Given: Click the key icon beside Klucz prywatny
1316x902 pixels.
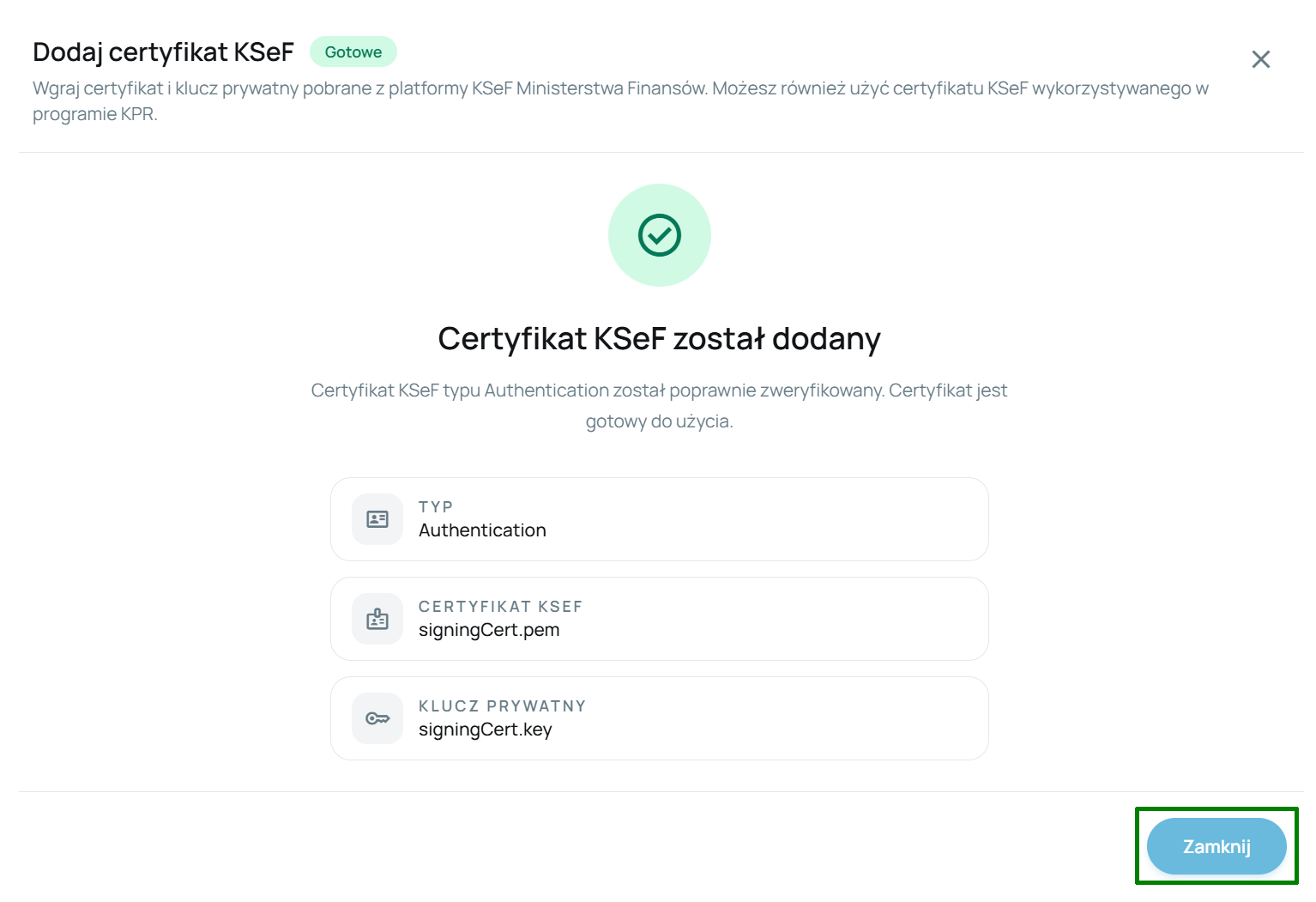Looking at the screenshot, I should pyautogui.click(x=377, y=718).
